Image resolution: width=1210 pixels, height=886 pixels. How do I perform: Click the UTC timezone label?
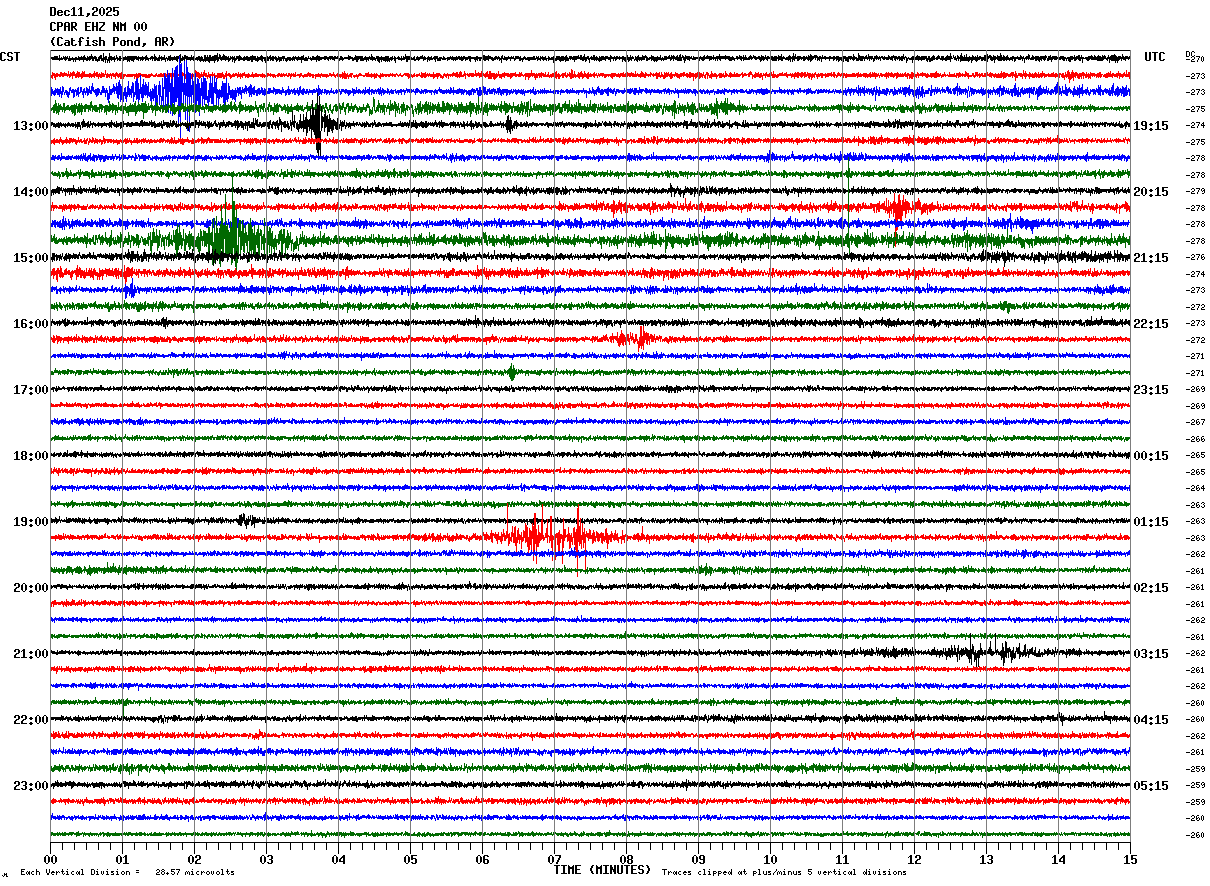[x=1155, y=57]
